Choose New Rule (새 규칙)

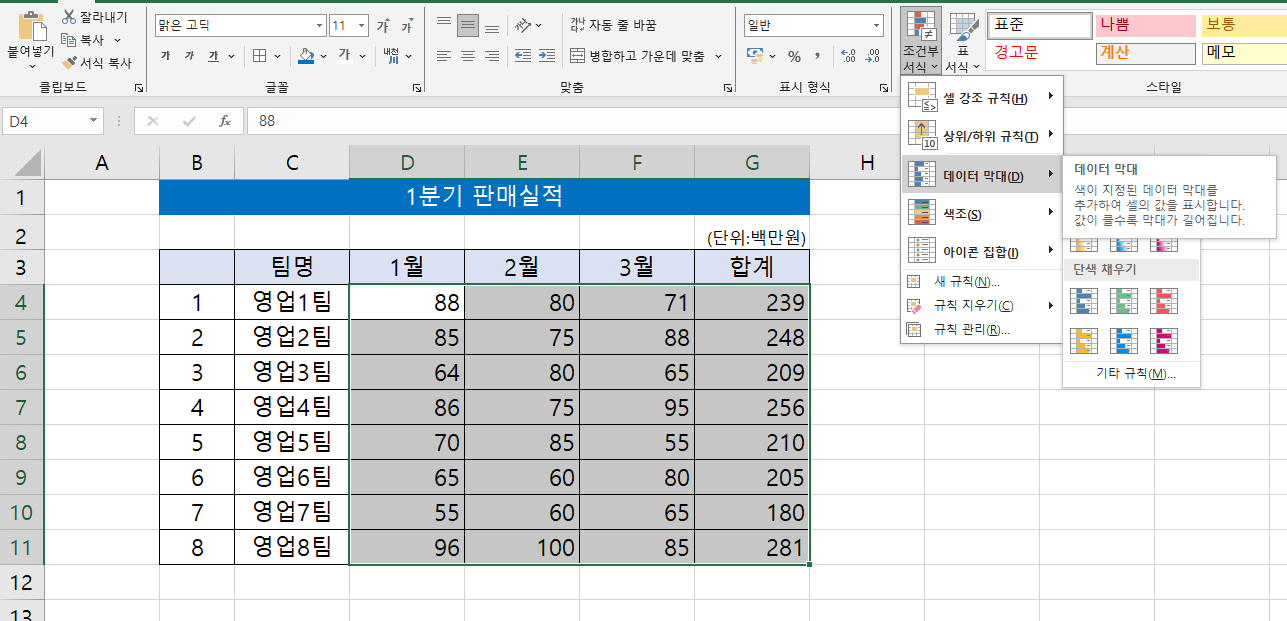point(982,282)
